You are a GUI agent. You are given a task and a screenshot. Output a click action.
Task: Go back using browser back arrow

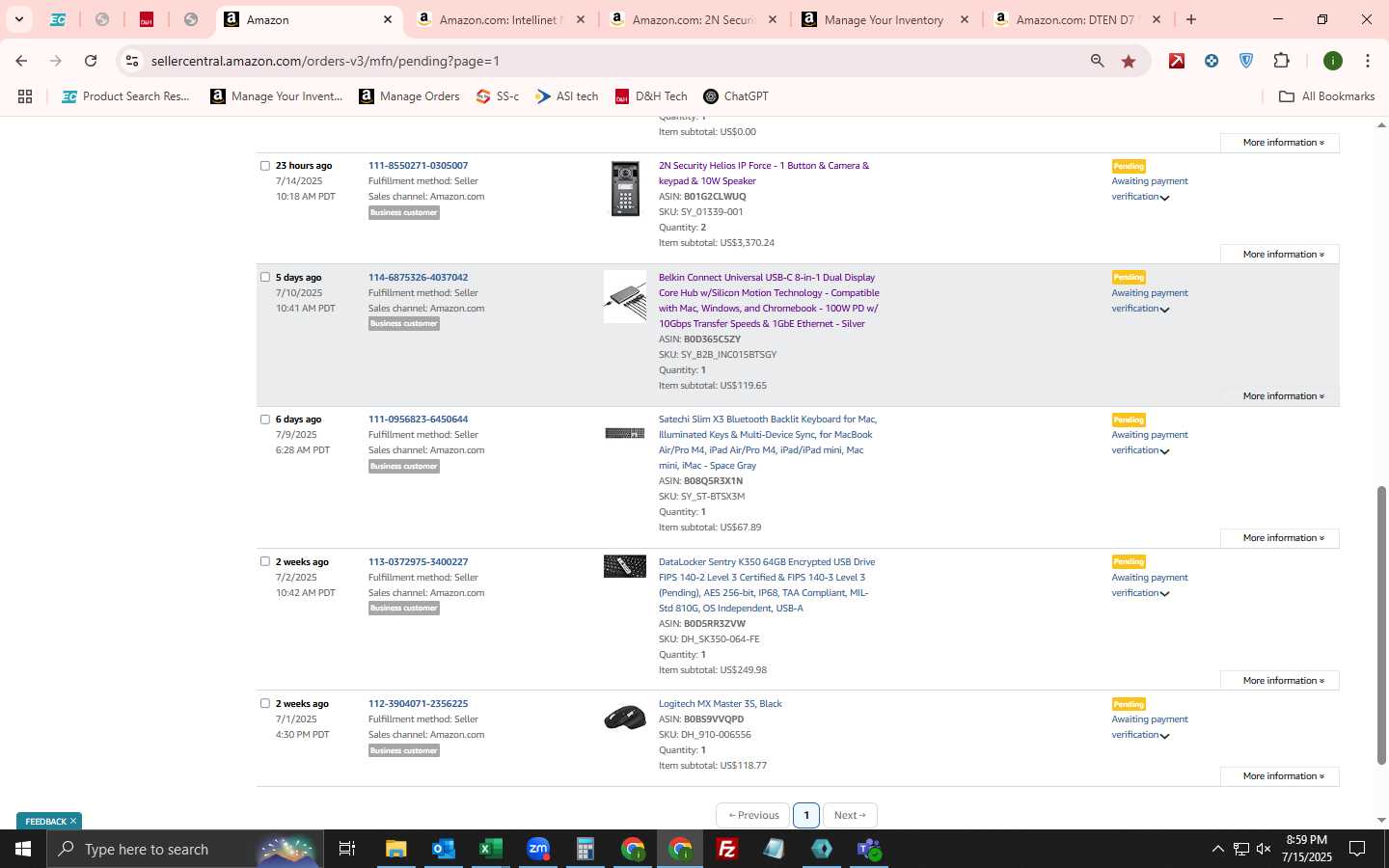[21, 61]
